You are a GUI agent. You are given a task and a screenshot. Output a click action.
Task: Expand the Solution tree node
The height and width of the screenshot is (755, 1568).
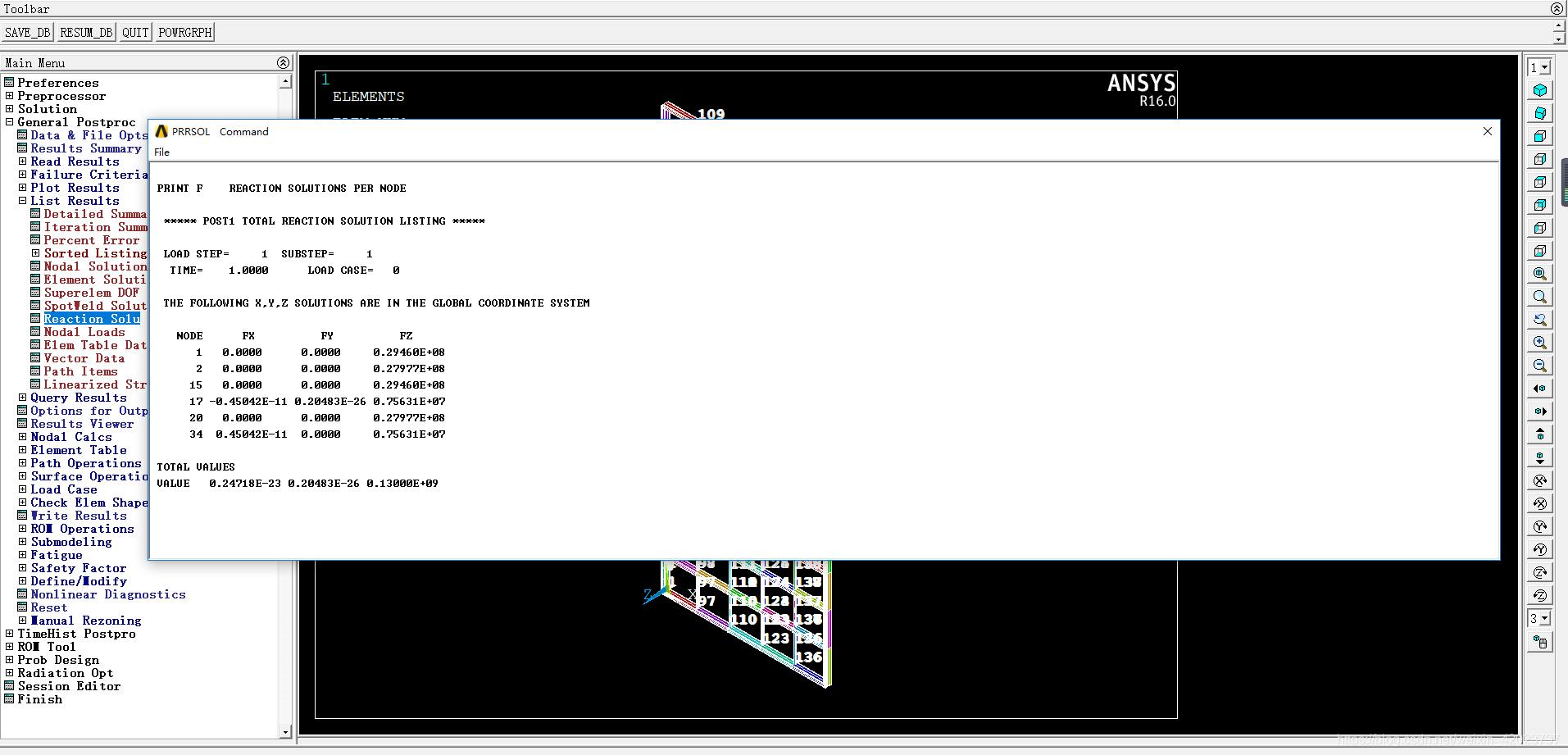[9, 109]
